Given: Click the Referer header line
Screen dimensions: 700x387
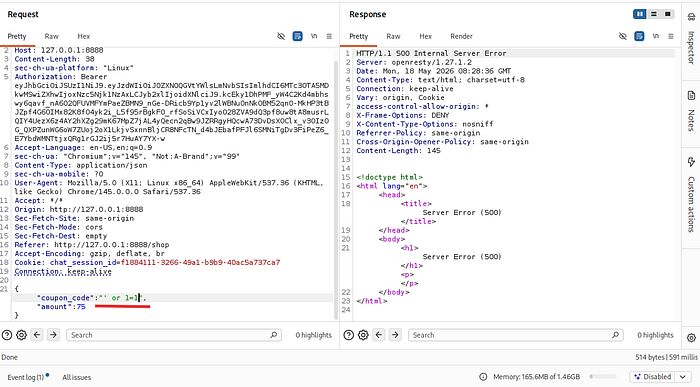Looking at the screenshot, I should tap(92, 245).
